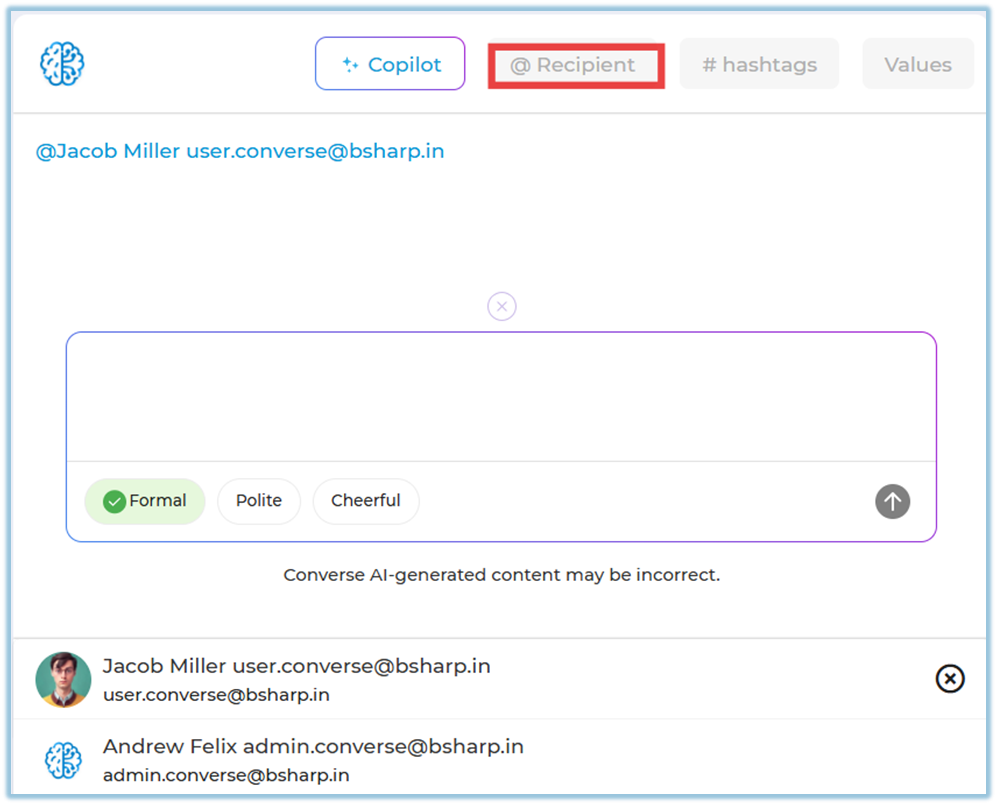Click the brain icon beside Andrew Felix
Image resolution: width=997 pixels, height=805 pixels.
click(63, 760)
